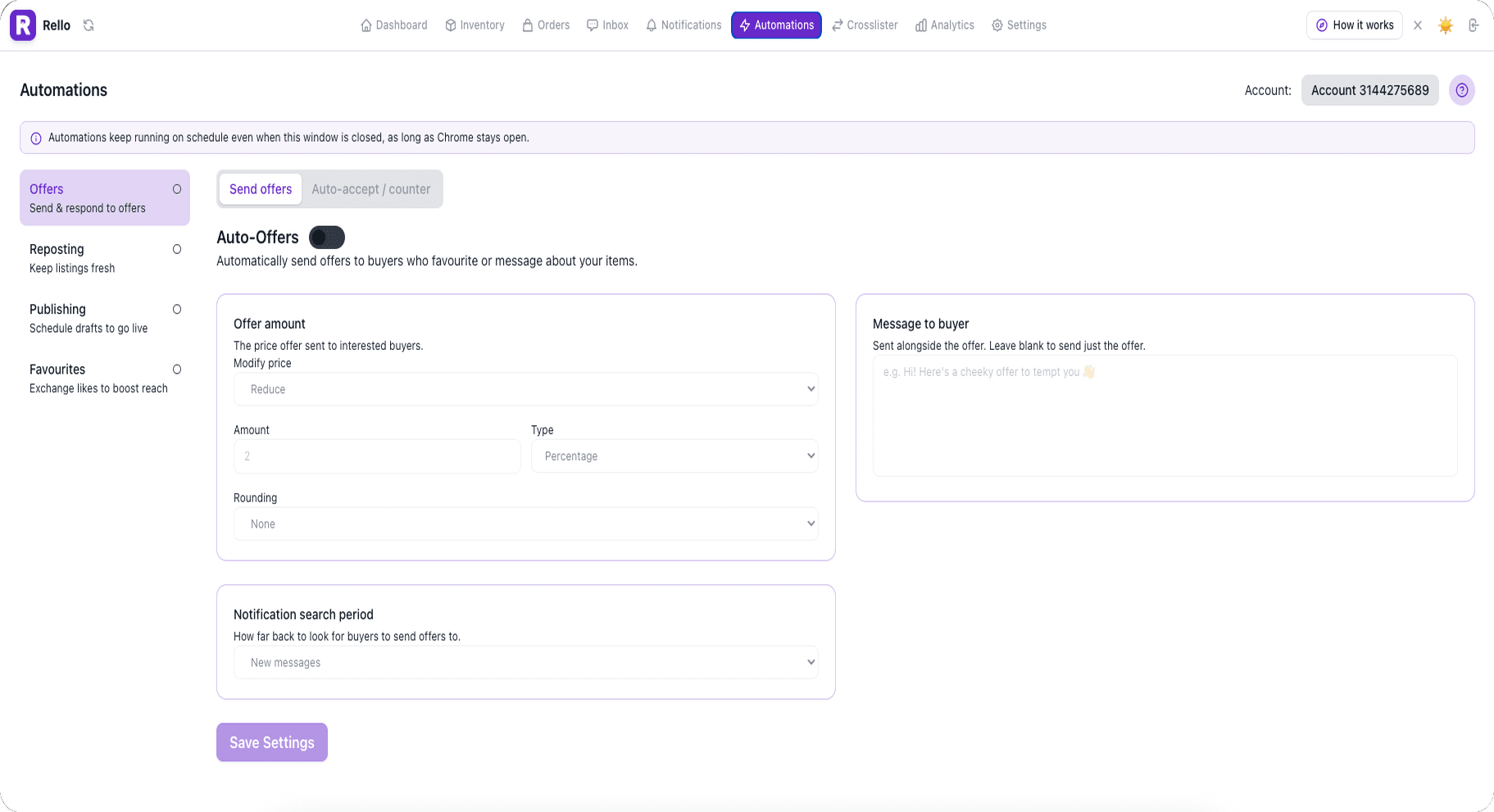Click the How it works button
The image size is (1494, 812).
pyautogui.click(x=1355, y=25)
